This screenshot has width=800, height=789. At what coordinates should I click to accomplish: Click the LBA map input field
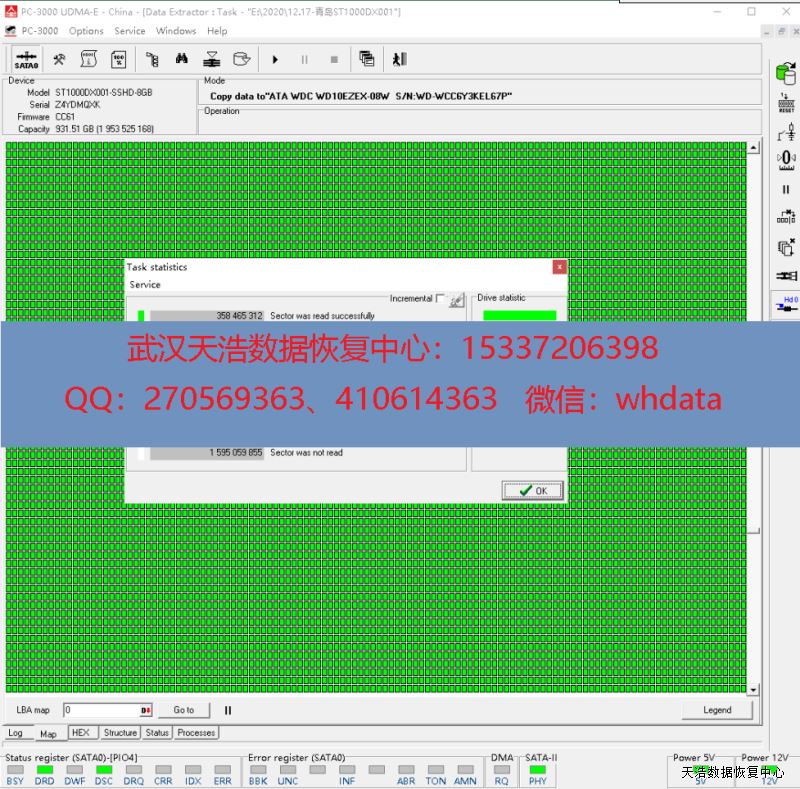[101, 710]
